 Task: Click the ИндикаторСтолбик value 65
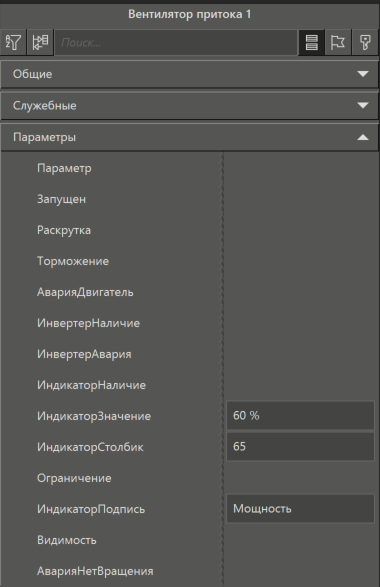pos(300,447)
